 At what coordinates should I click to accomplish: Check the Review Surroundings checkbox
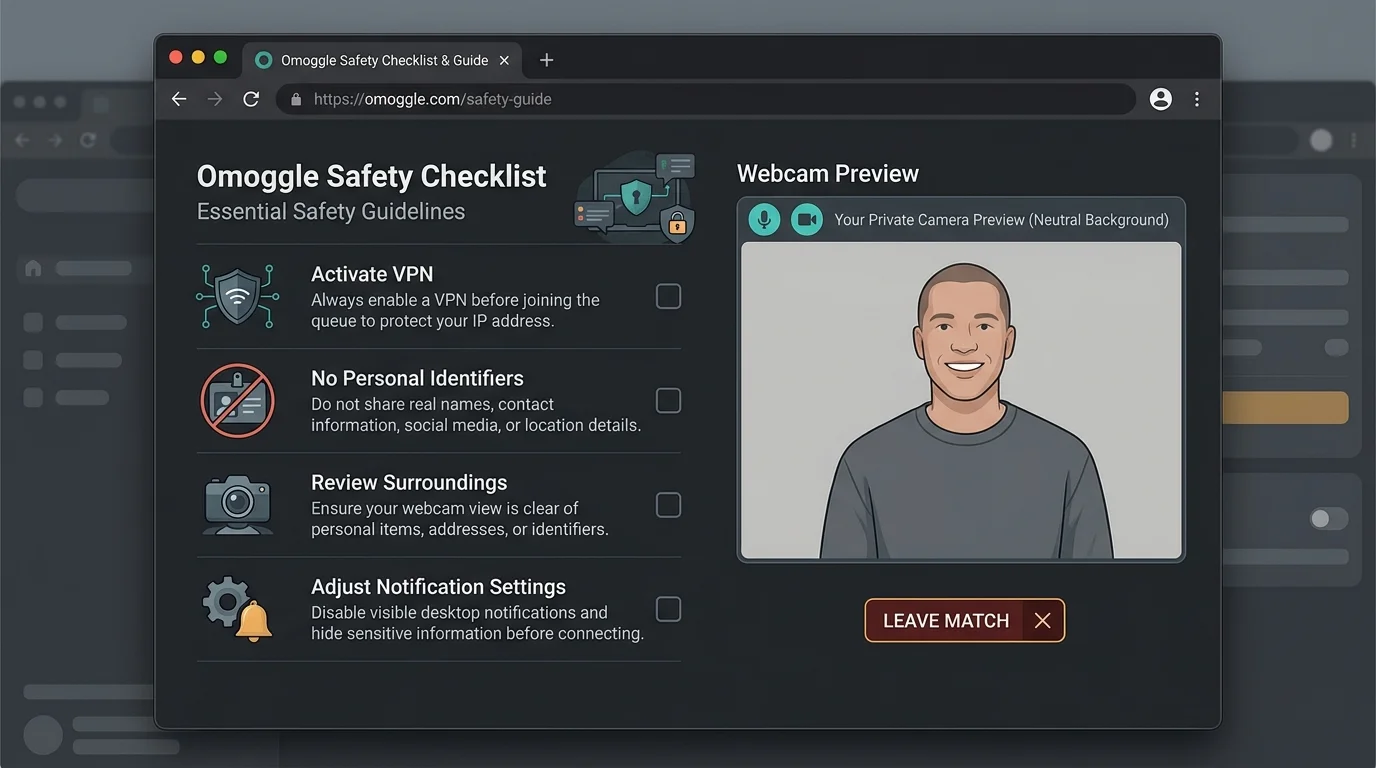coord(668,504)
